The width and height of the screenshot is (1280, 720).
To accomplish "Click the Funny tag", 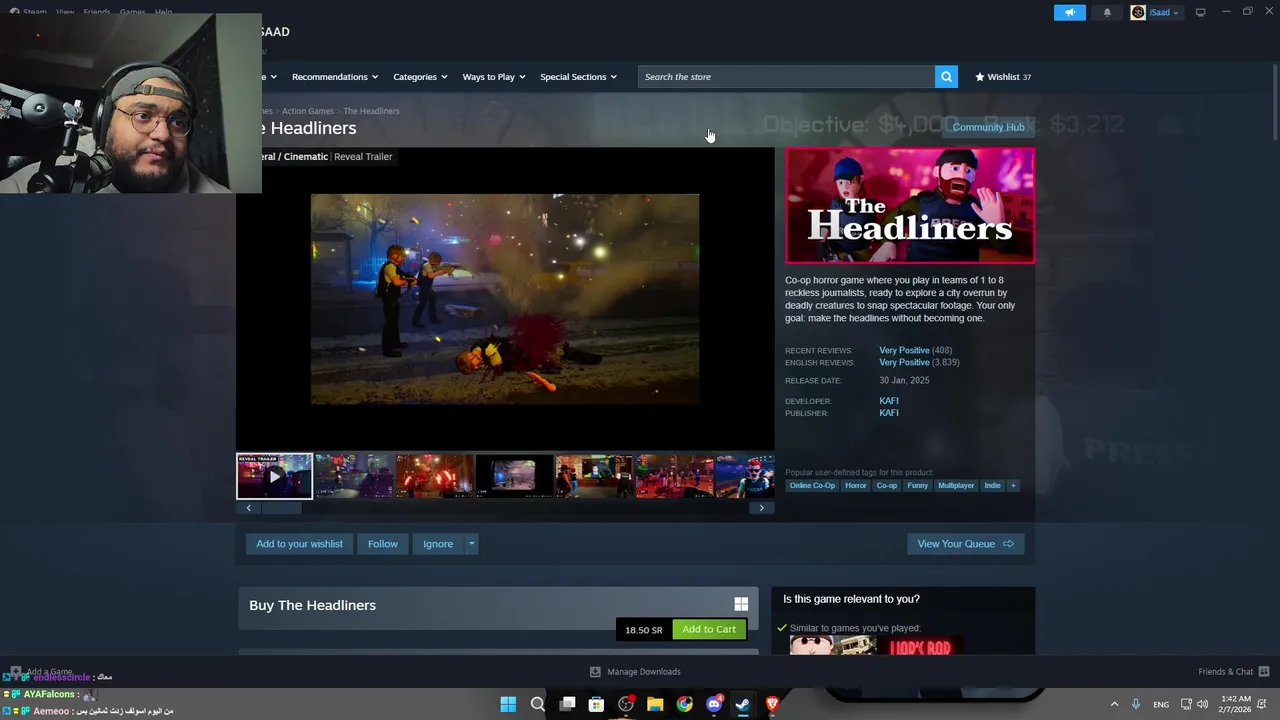I will (x=917, y=486).
